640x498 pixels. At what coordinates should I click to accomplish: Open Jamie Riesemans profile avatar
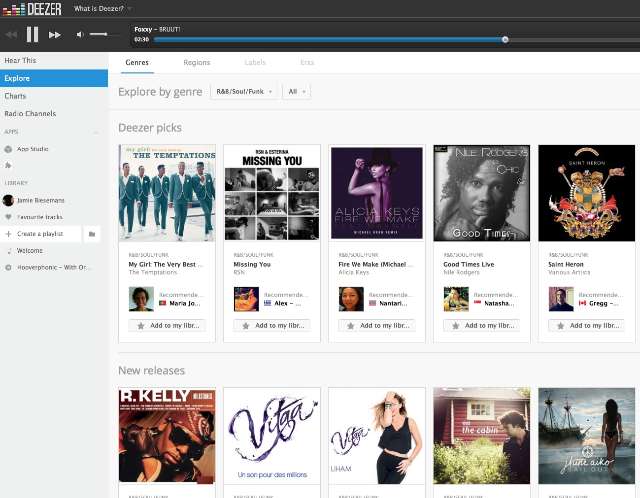8,200
